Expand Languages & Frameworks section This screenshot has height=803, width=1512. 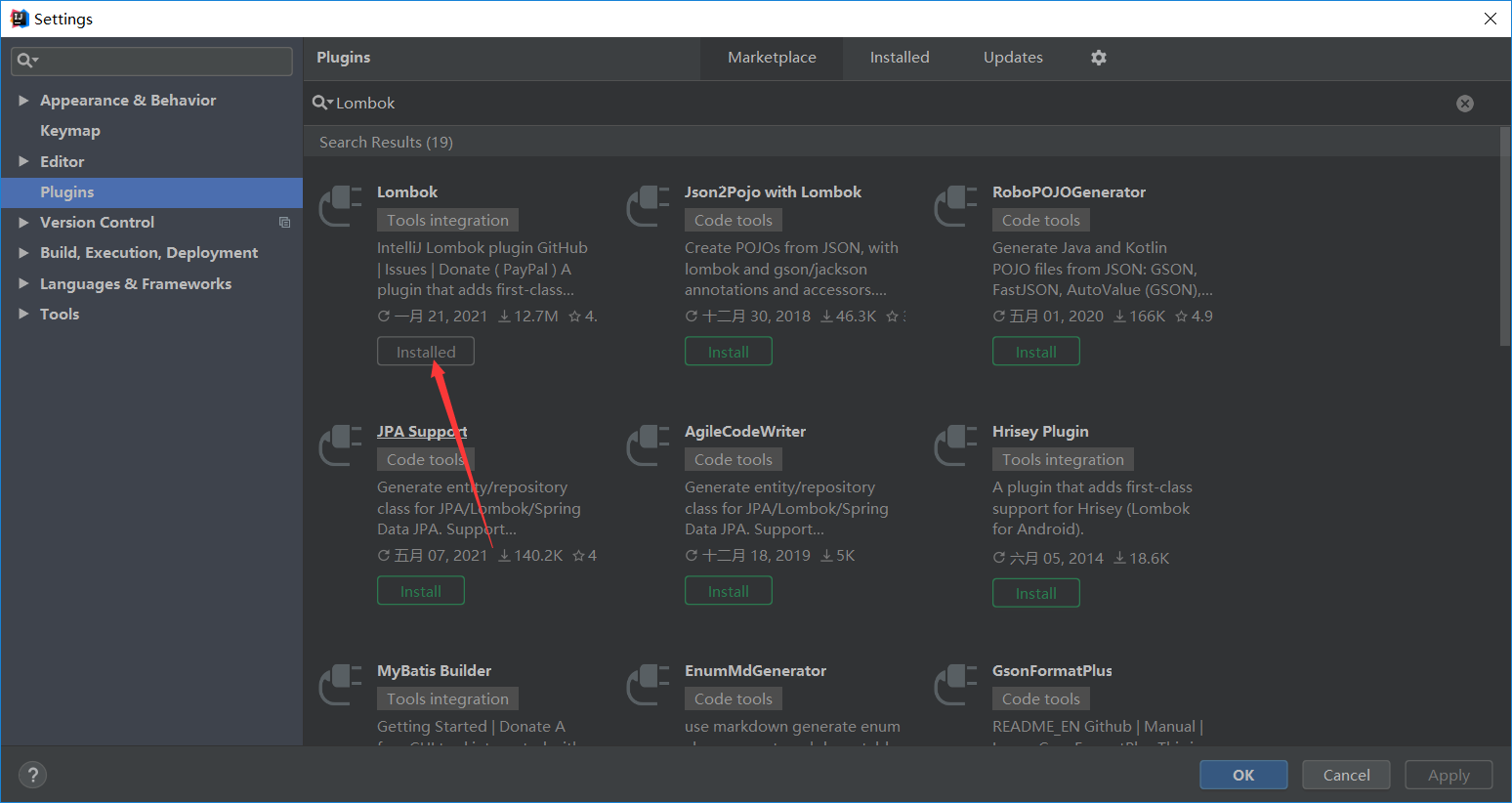(23, 284)
